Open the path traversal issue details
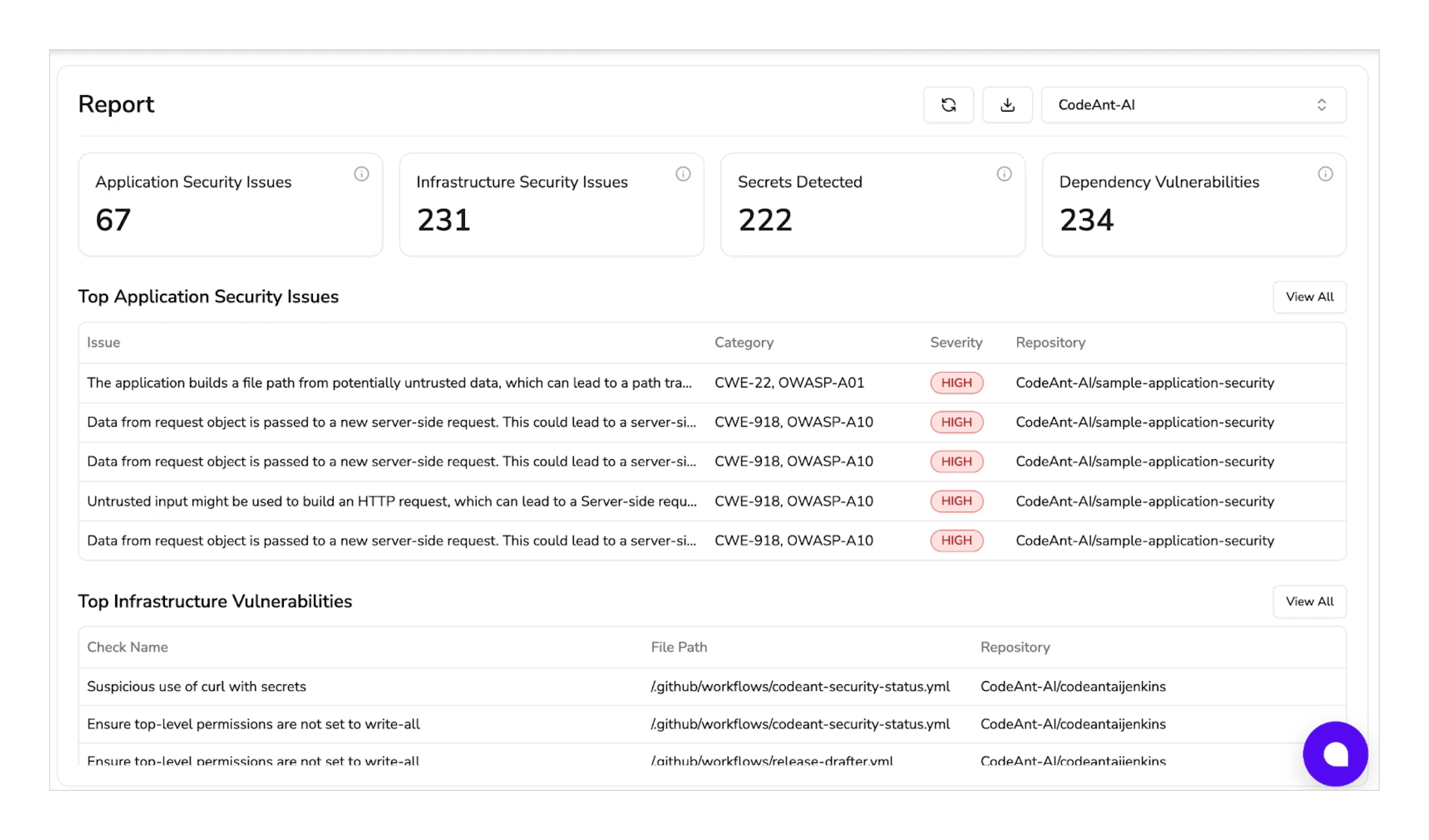The width and height of the screenshot is (1429, 840). [390, 383]
